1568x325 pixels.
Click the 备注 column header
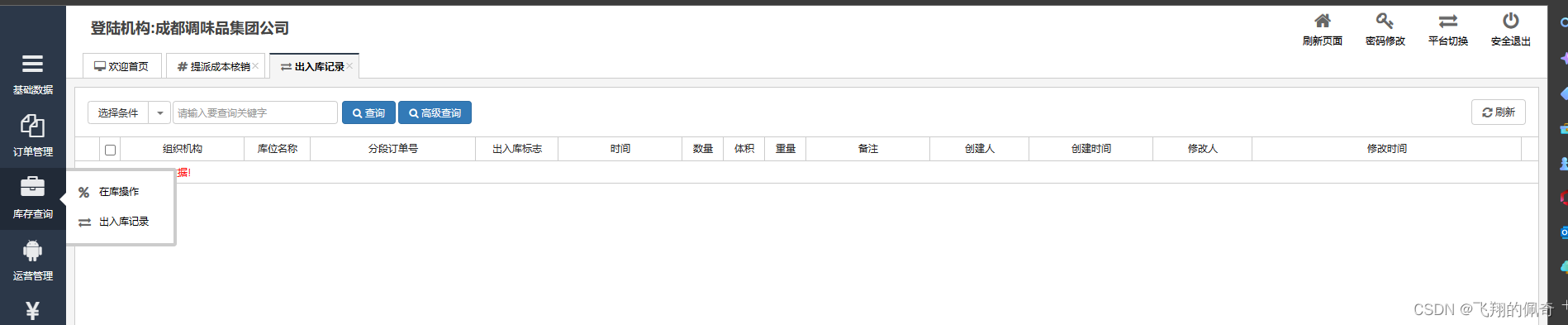coord(868,149)
